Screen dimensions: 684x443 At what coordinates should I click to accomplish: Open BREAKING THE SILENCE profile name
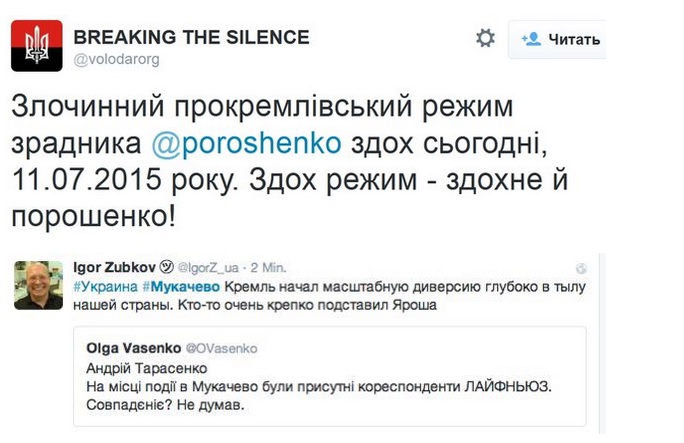(192, 37)
